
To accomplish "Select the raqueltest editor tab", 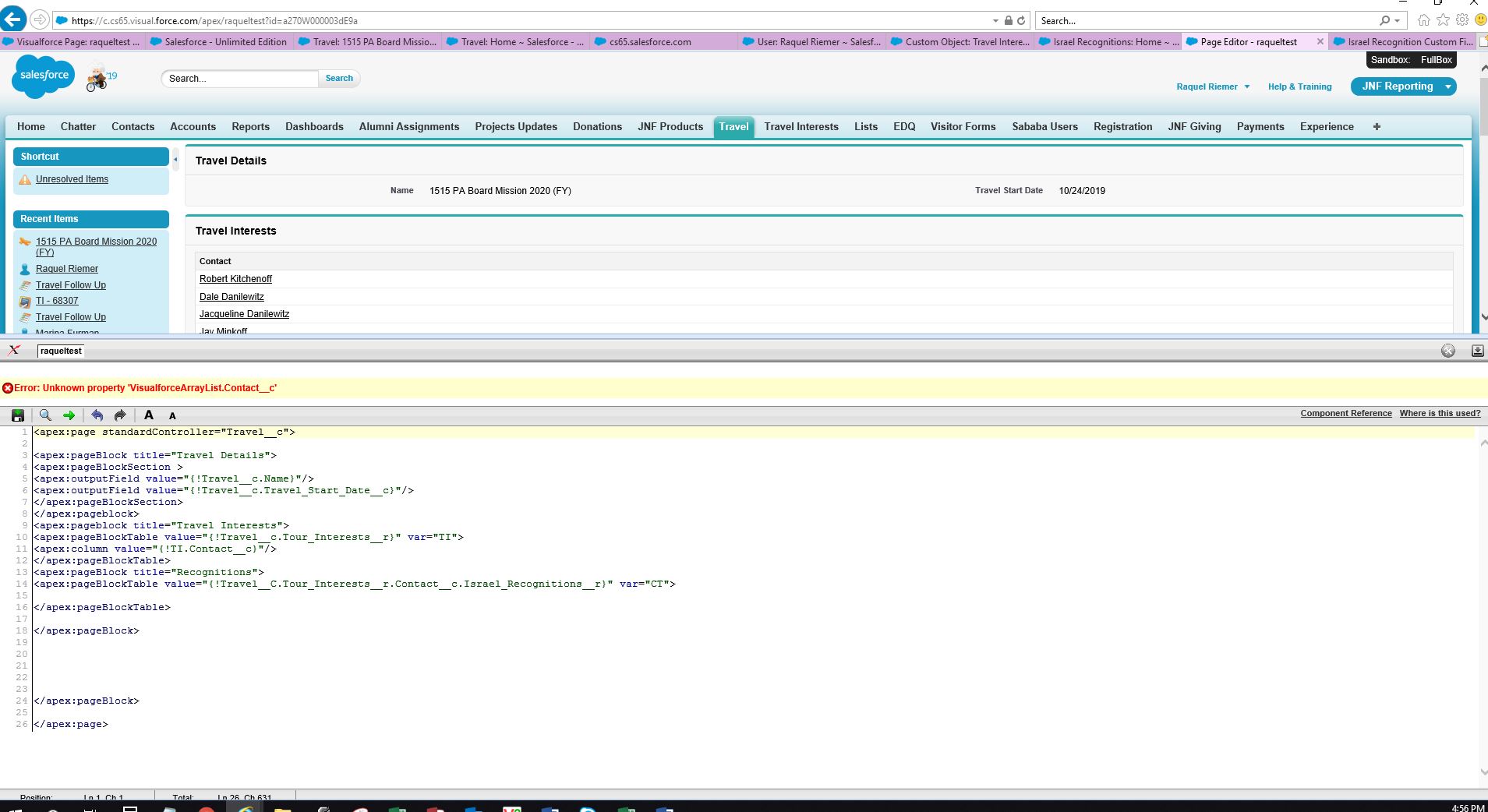I will pos(61,351).
